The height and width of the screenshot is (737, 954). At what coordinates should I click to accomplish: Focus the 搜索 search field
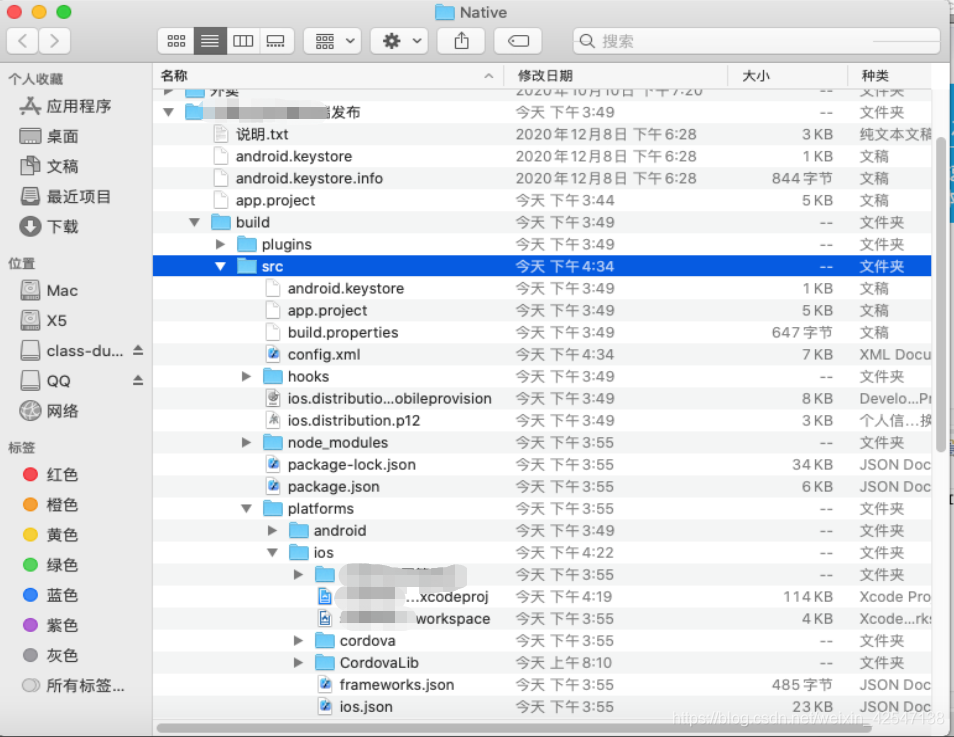click(x=756, y=41)
